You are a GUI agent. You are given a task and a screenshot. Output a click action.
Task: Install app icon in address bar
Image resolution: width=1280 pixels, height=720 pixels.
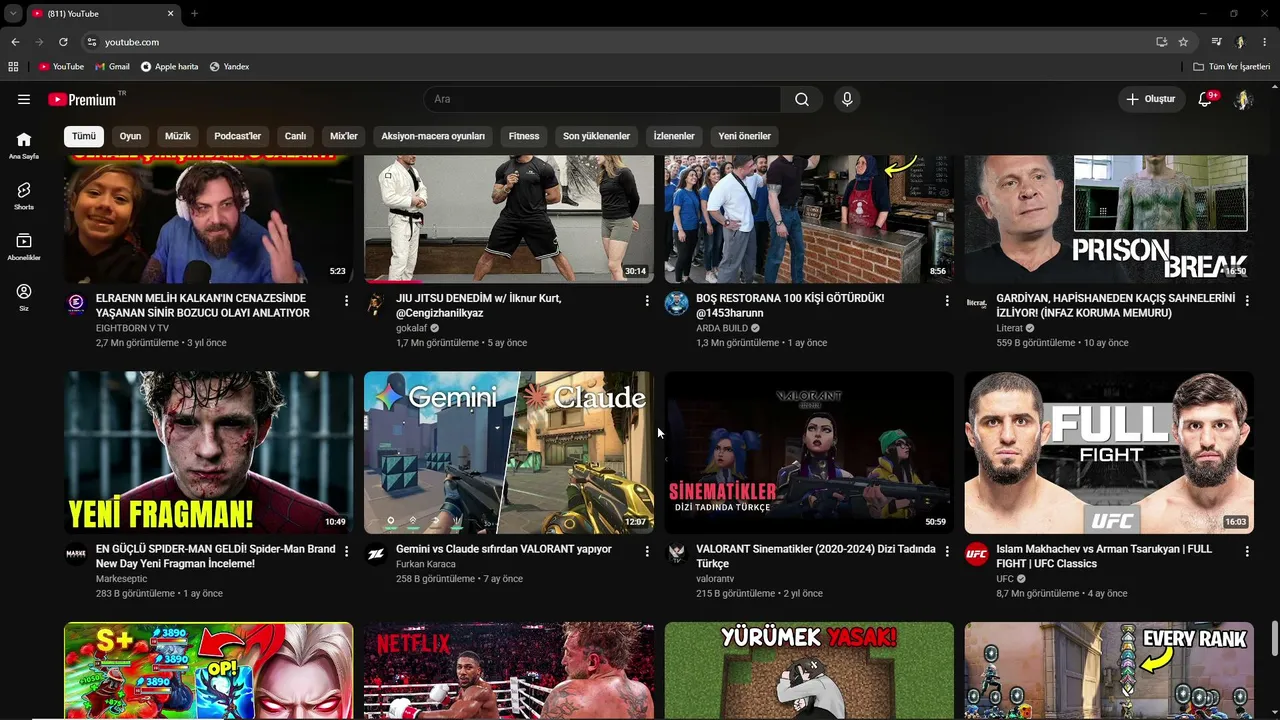1161,42
